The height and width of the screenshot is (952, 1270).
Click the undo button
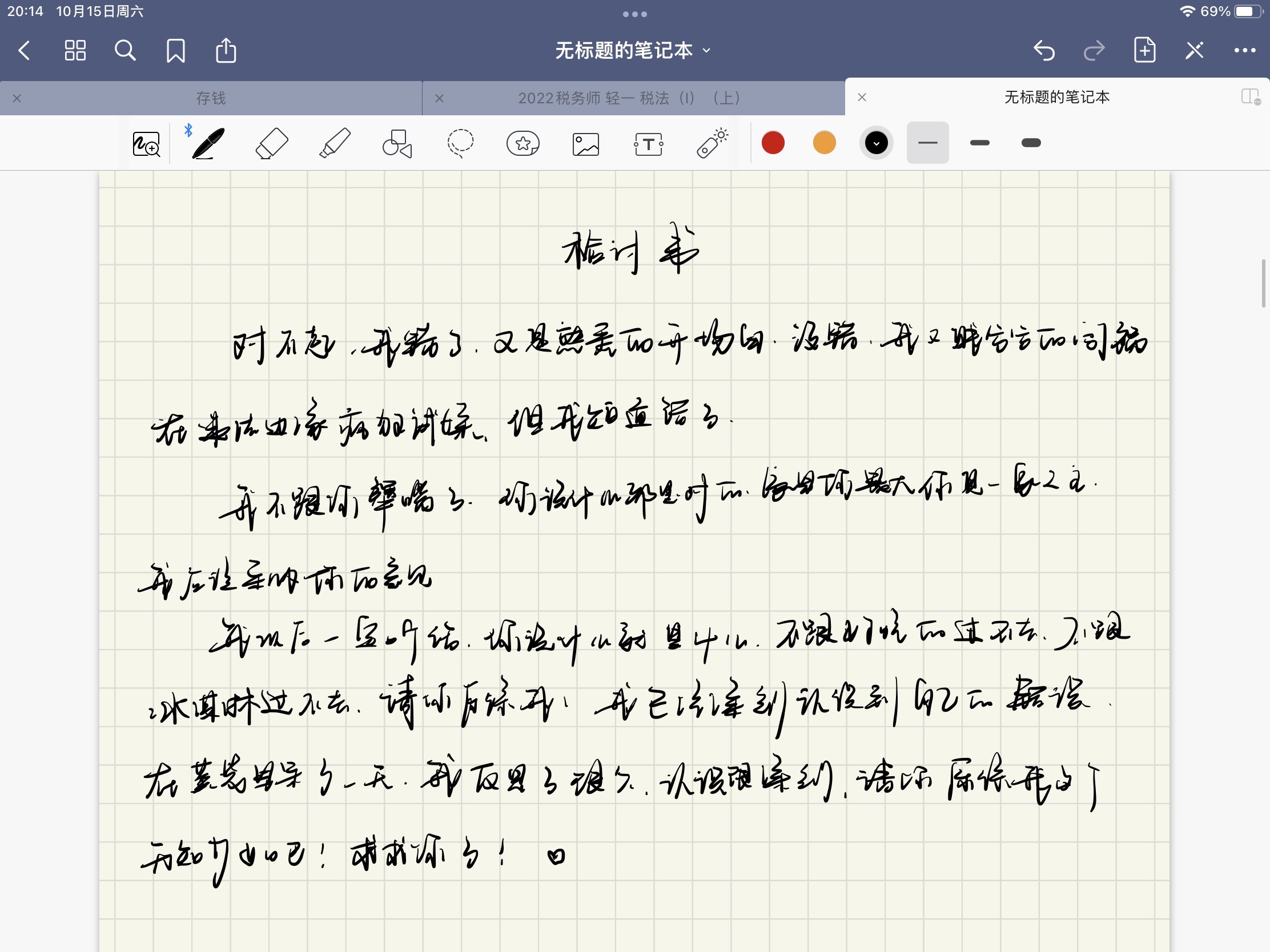point(1044,50)
